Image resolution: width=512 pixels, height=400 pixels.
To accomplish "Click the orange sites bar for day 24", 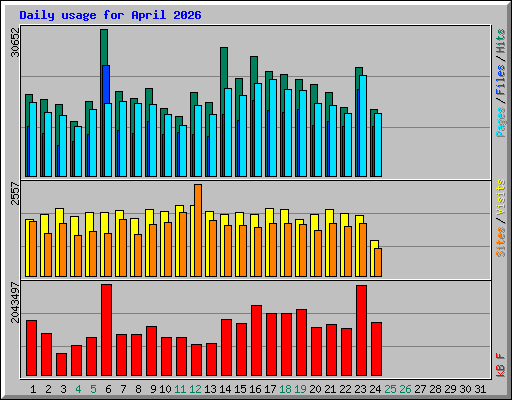I will (x=378, y=262).
